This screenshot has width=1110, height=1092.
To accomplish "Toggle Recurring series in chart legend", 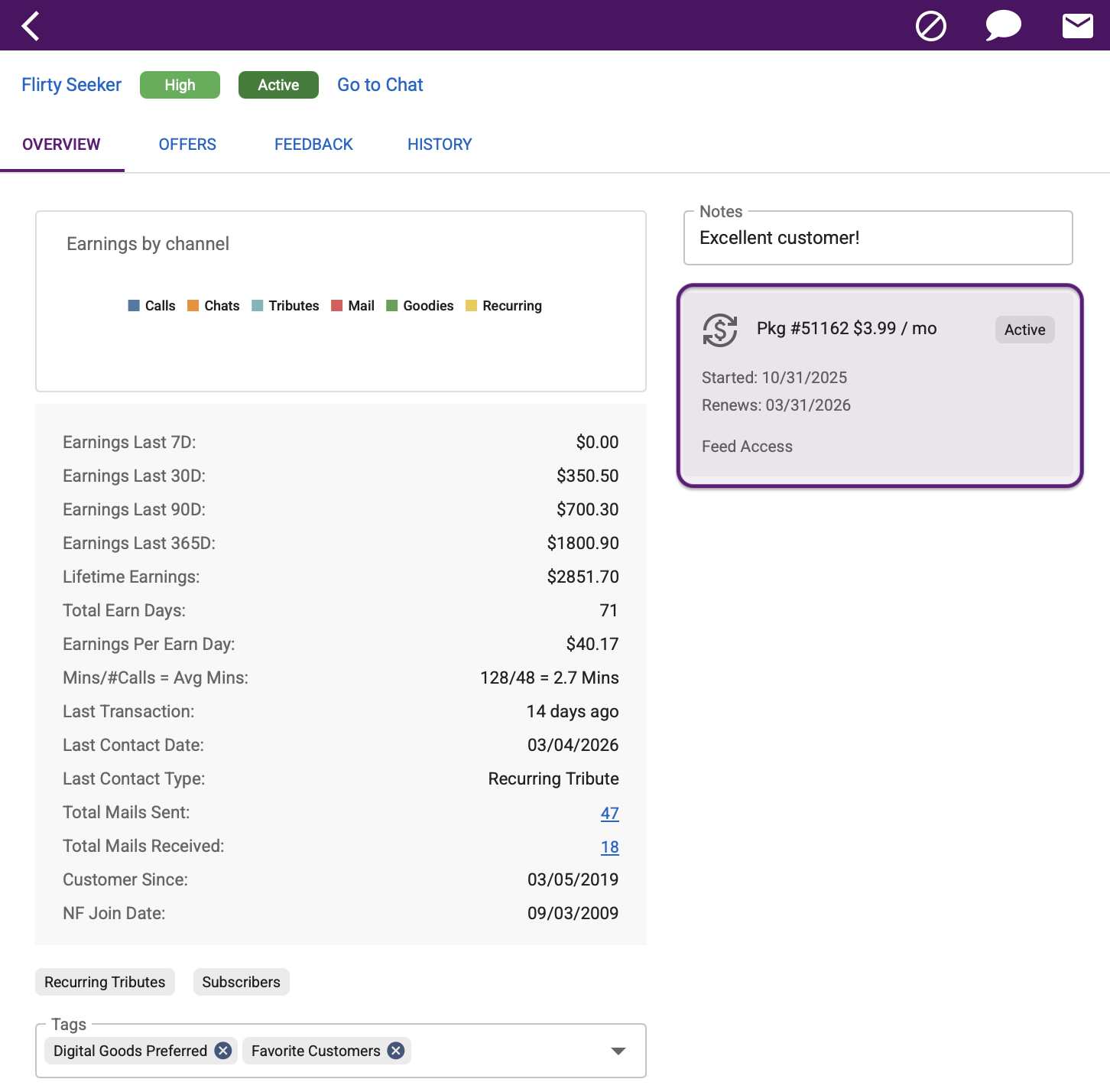I will [504, 306].
